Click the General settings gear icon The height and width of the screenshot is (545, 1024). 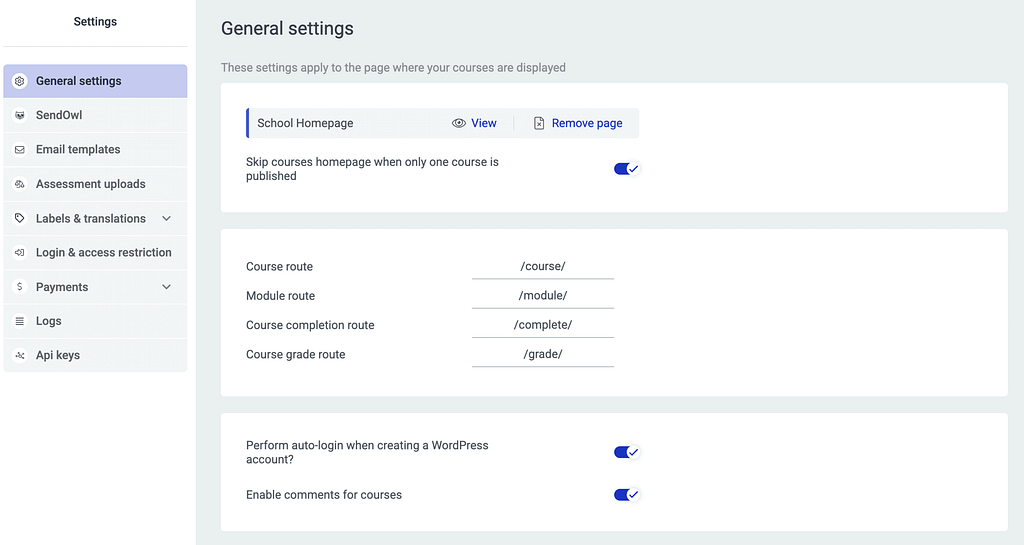tap(20, 81)
